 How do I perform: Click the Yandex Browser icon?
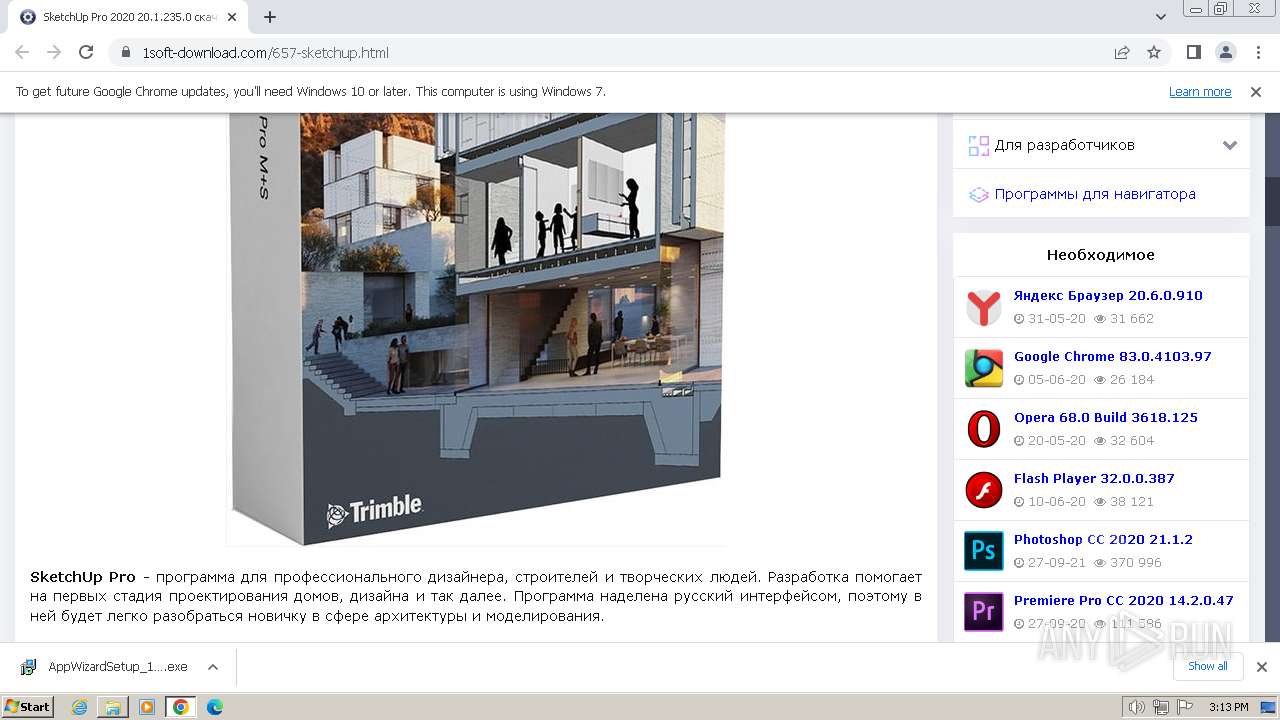coord(984,307)
